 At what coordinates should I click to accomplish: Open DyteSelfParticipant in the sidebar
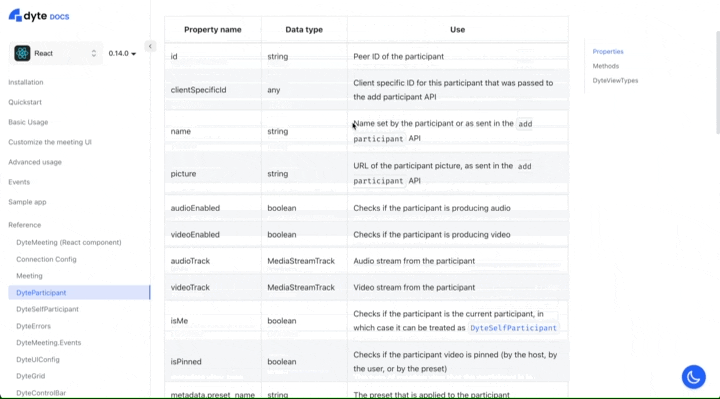click(47, 309)
